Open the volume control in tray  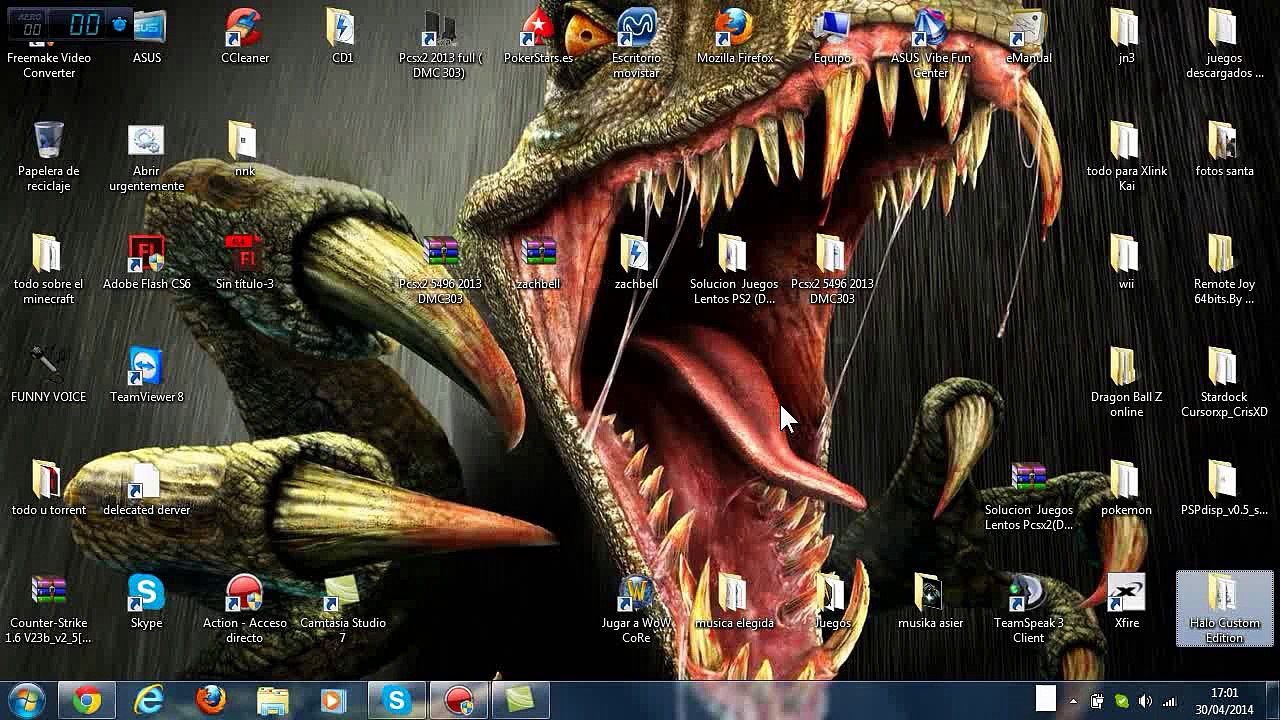click(1145, 702)
